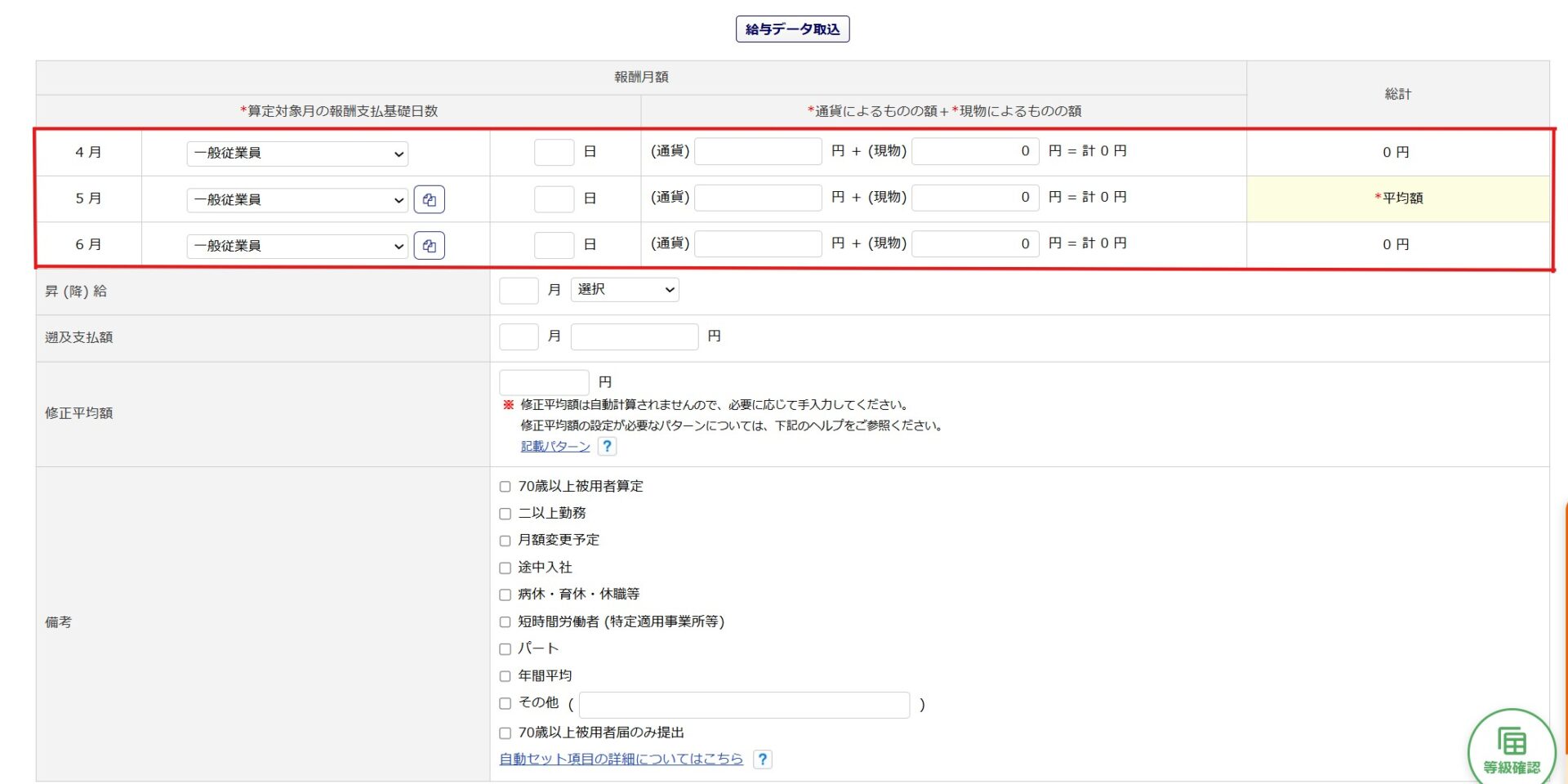Click 4月 days input field
Viewport: 1568px width, 784px height.
click(x=554, y=153)
